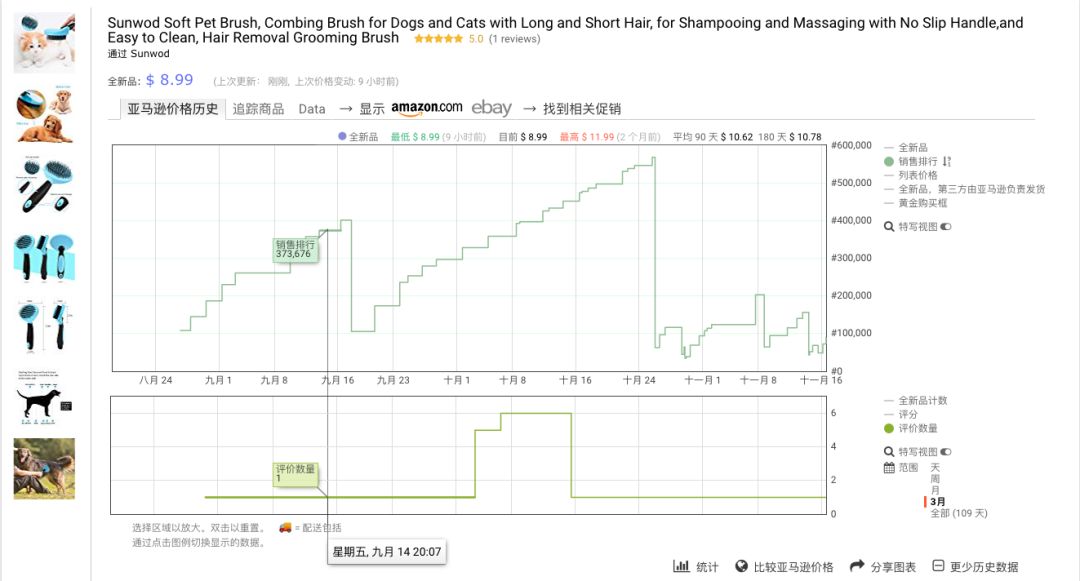The image size is (1080, 581).
Task: Click the 找到相关促销 link
Action: coord(581,109)
